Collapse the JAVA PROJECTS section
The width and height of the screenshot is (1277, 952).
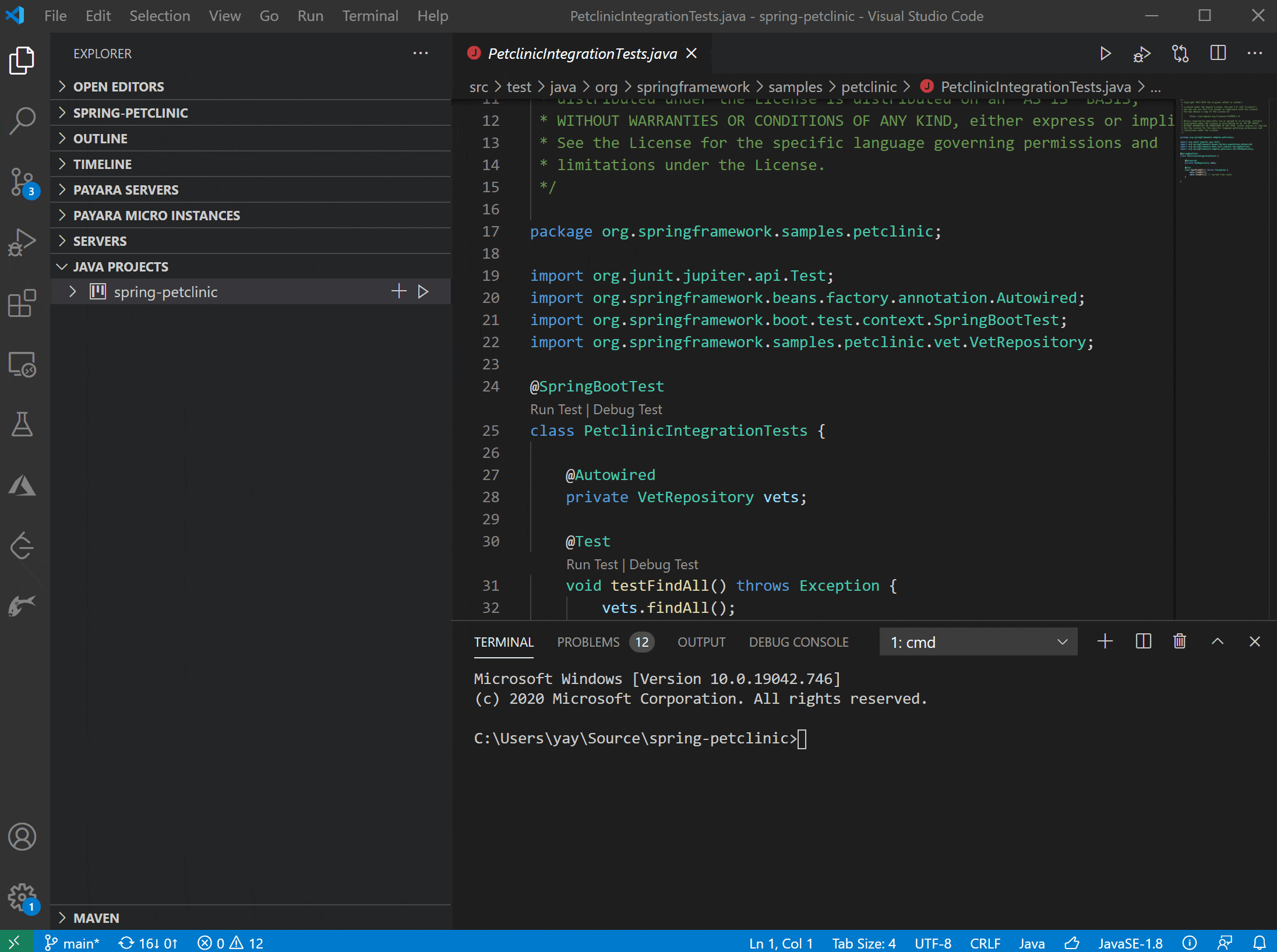[251, 267]
